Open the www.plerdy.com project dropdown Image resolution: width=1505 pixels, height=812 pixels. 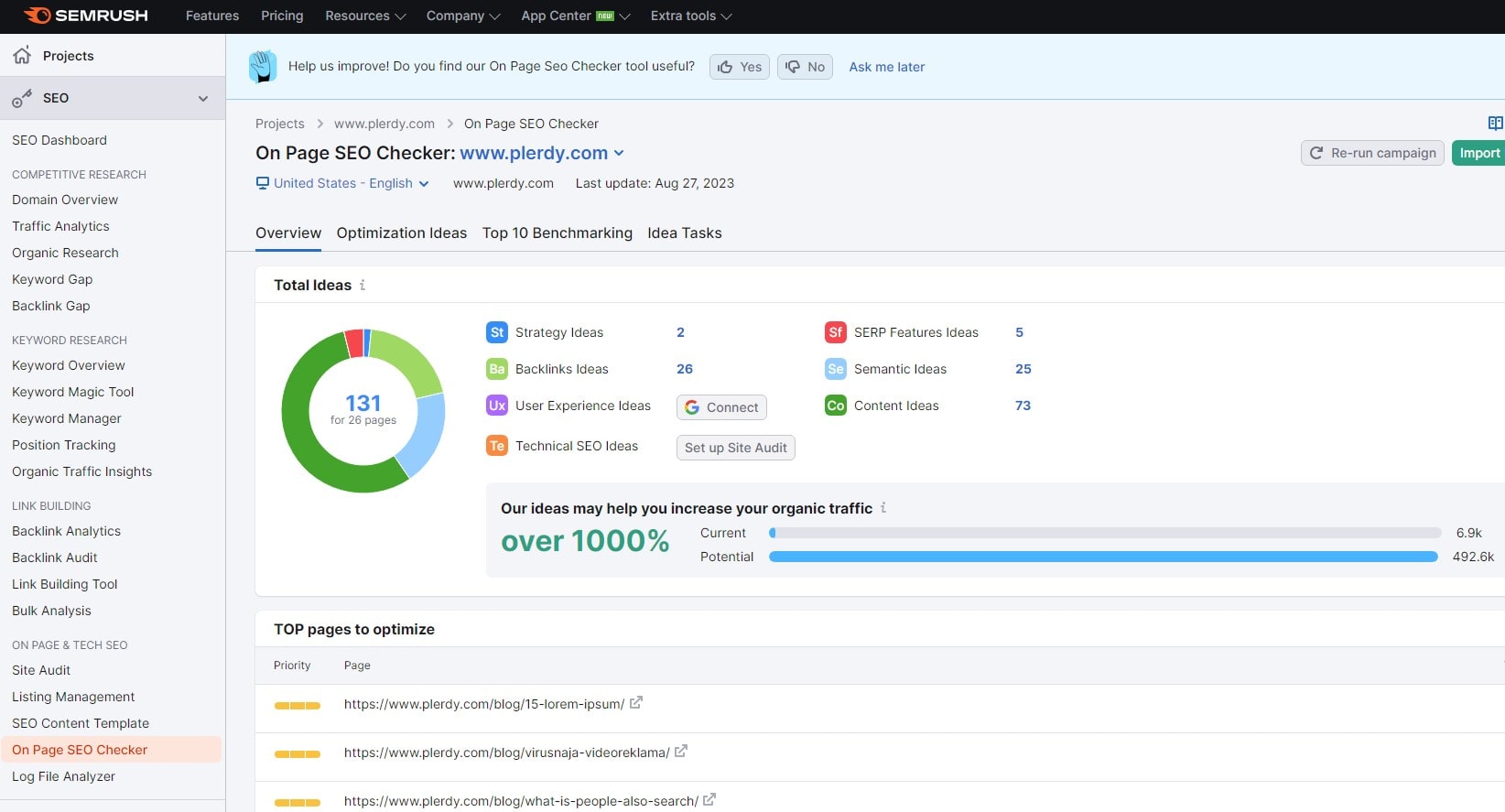[542, 153]
